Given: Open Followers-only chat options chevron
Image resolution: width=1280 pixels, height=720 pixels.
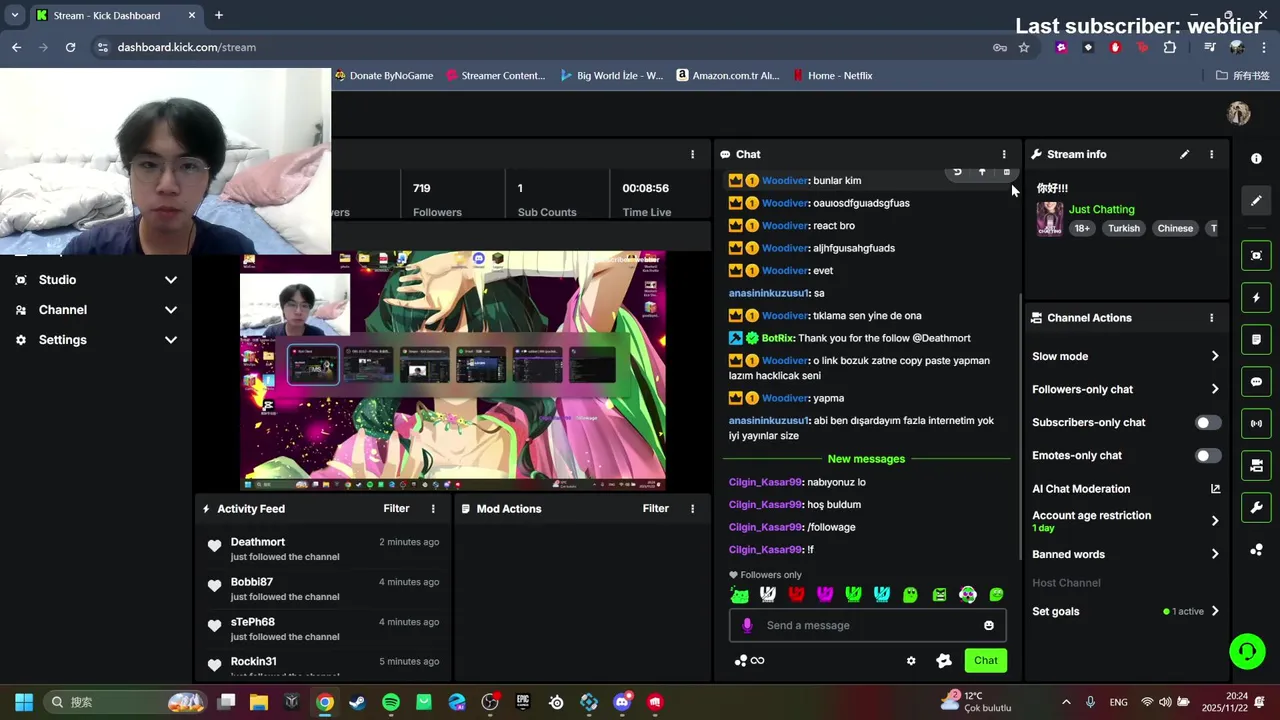Looking at the screenshot, I should (1215, 390).
